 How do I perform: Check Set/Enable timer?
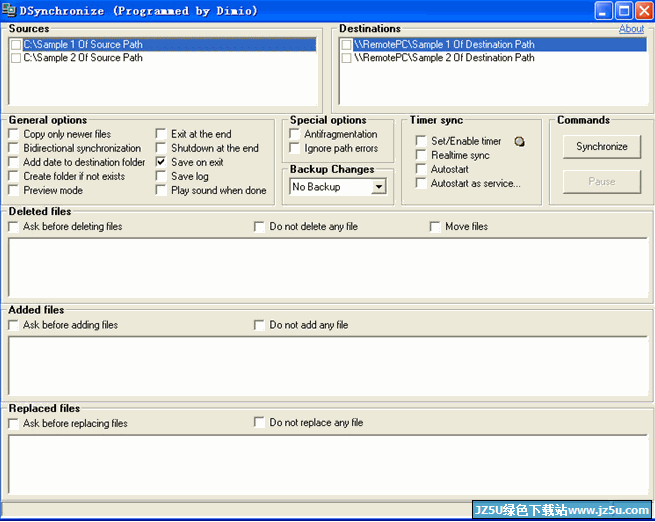click(x=421, y=141)
